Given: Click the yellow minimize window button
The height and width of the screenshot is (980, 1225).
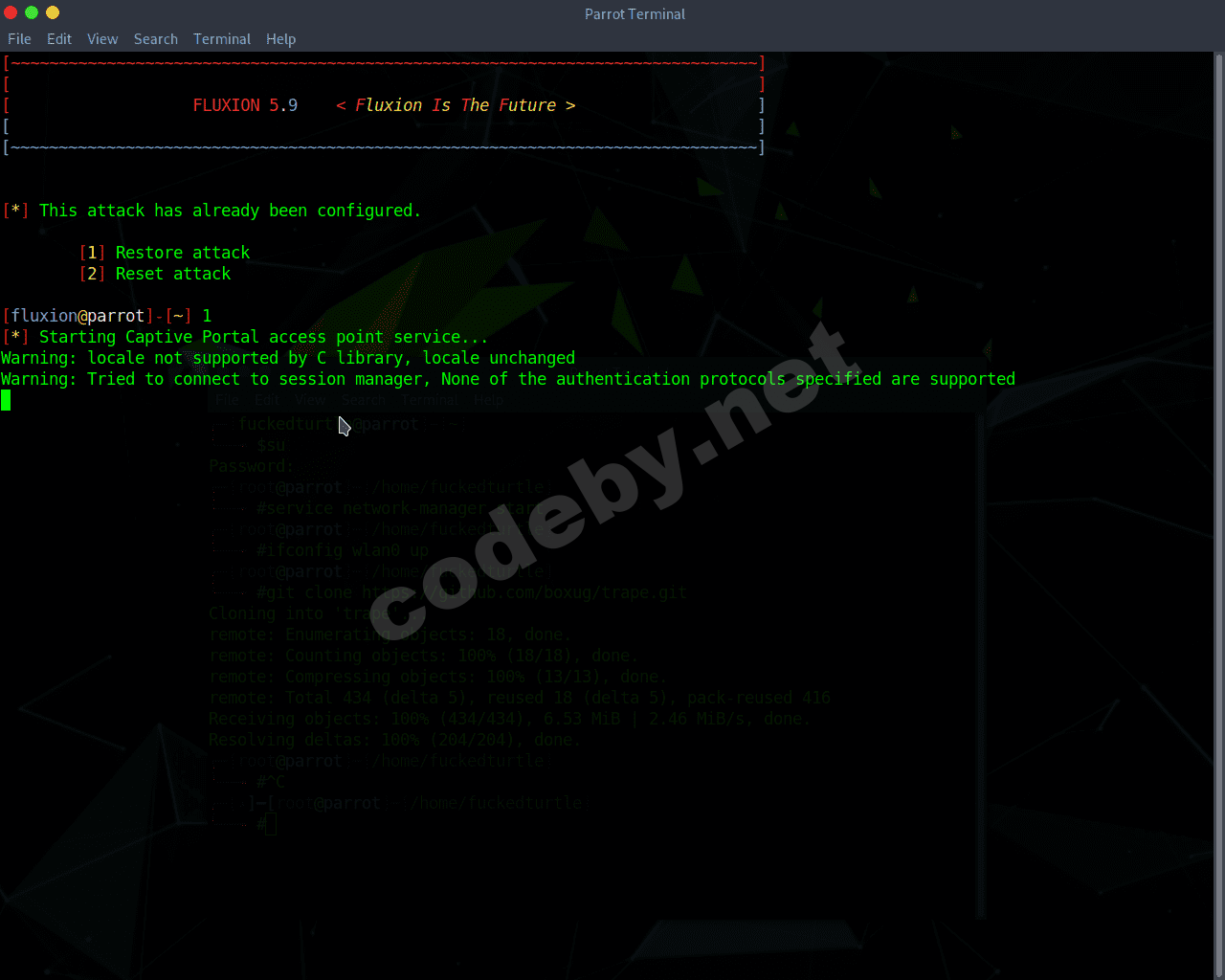Looking at the screenshot, I should tap(52, 13).
